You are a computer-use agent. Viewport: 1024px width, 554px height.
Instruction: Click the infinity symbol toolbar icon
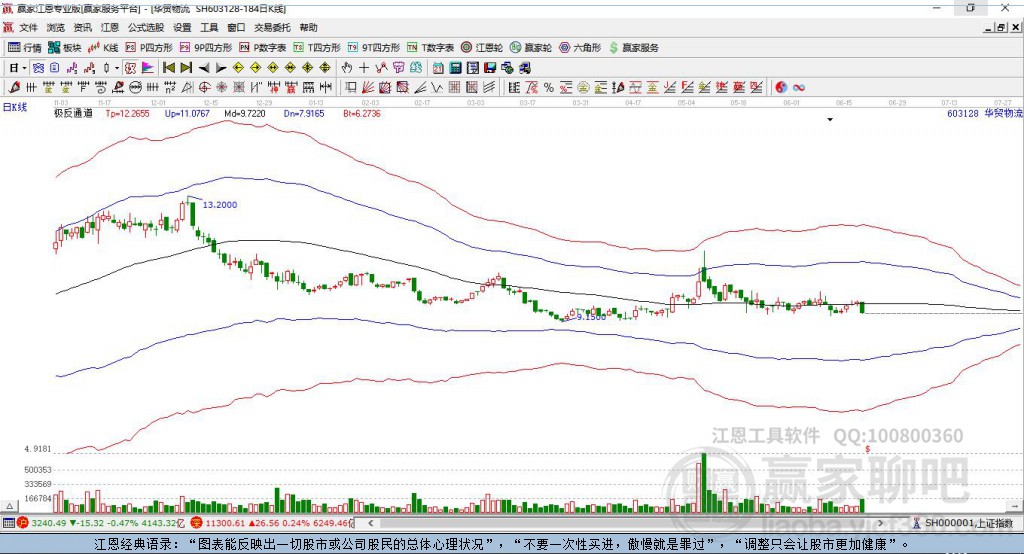(x=799, y=88)
